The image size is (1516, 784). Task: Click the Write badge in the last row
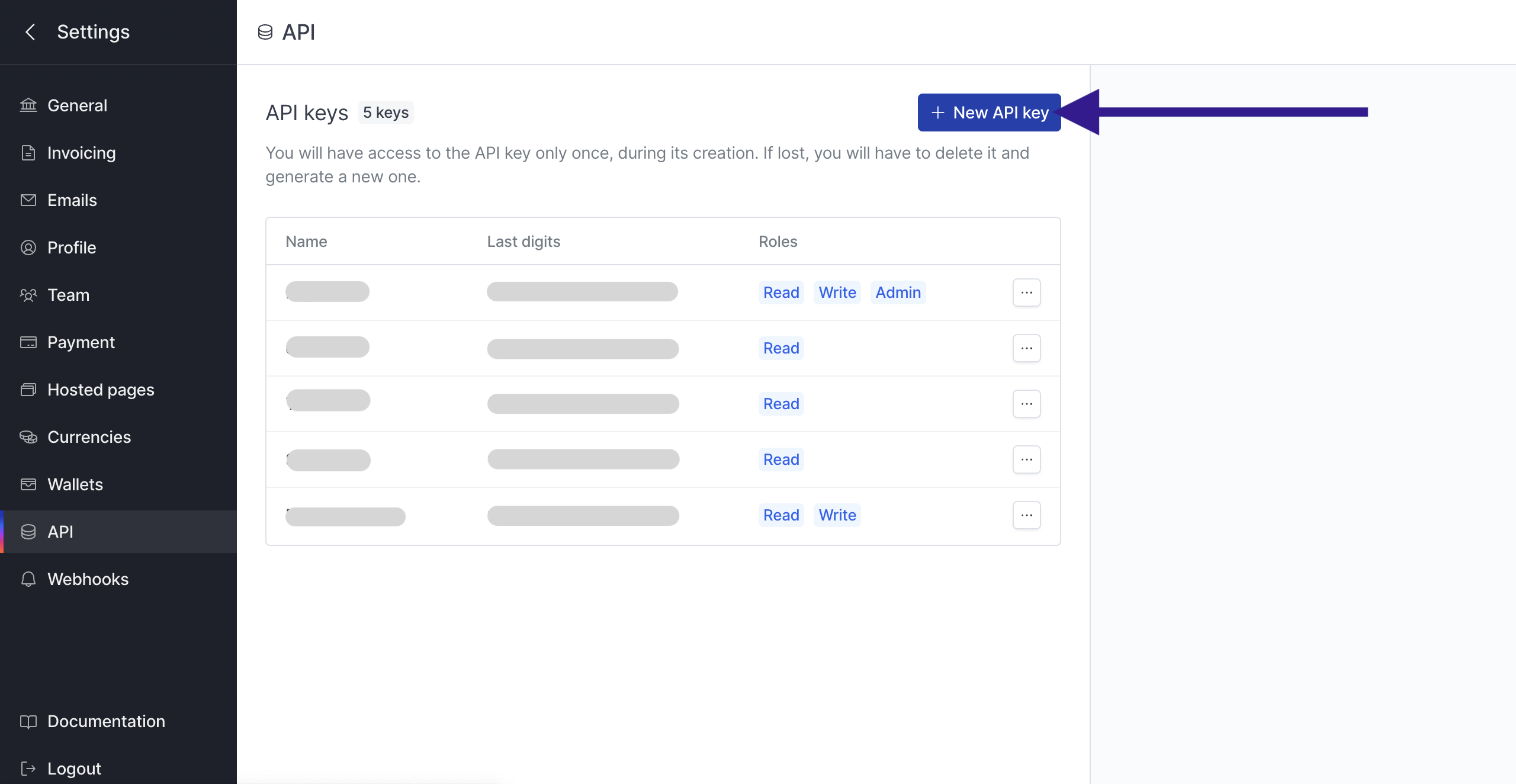point(837,515)
